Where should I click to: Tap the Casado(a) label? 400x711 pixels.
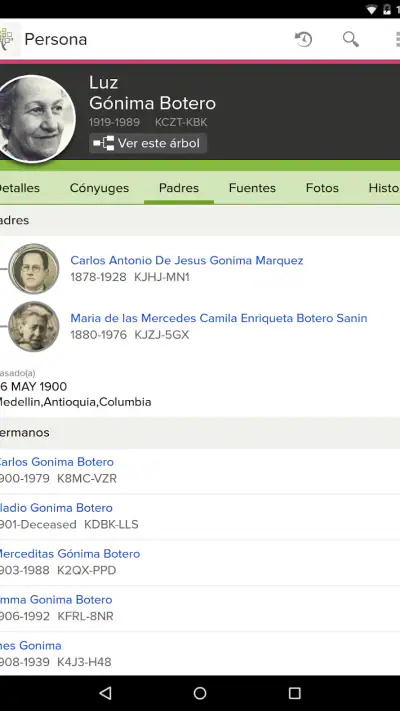tap(17, 373)
